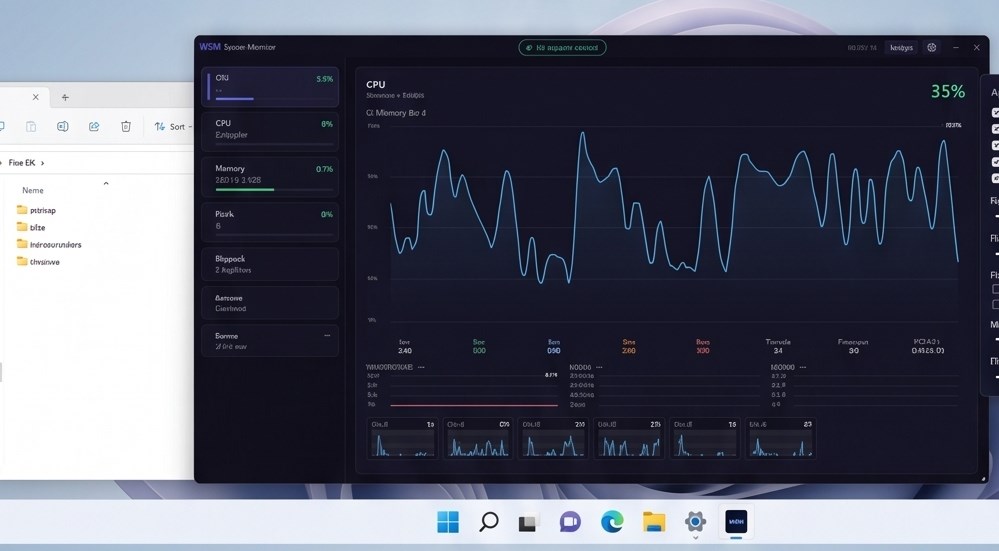This screenshot has height=551, width=999.
Task: Click the WSM logo in title bar
Action: [x=210, y=47]
